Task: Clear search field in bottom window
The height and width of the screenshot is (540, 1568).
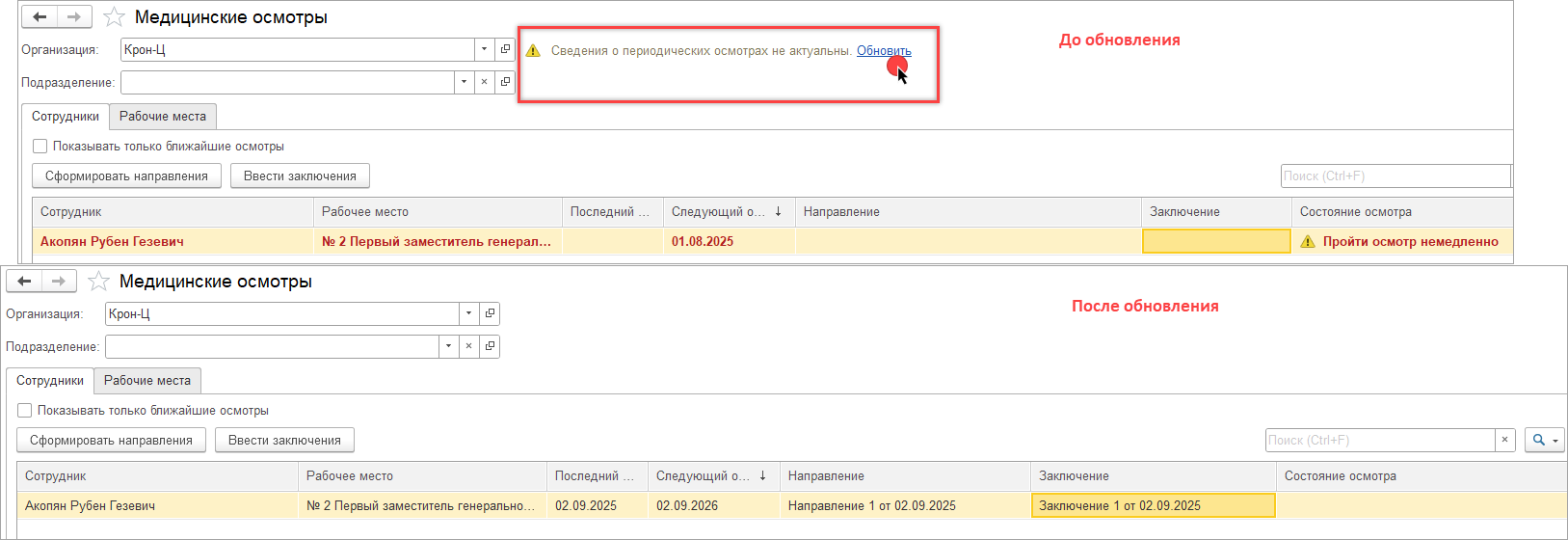Action: (1505, 440)
